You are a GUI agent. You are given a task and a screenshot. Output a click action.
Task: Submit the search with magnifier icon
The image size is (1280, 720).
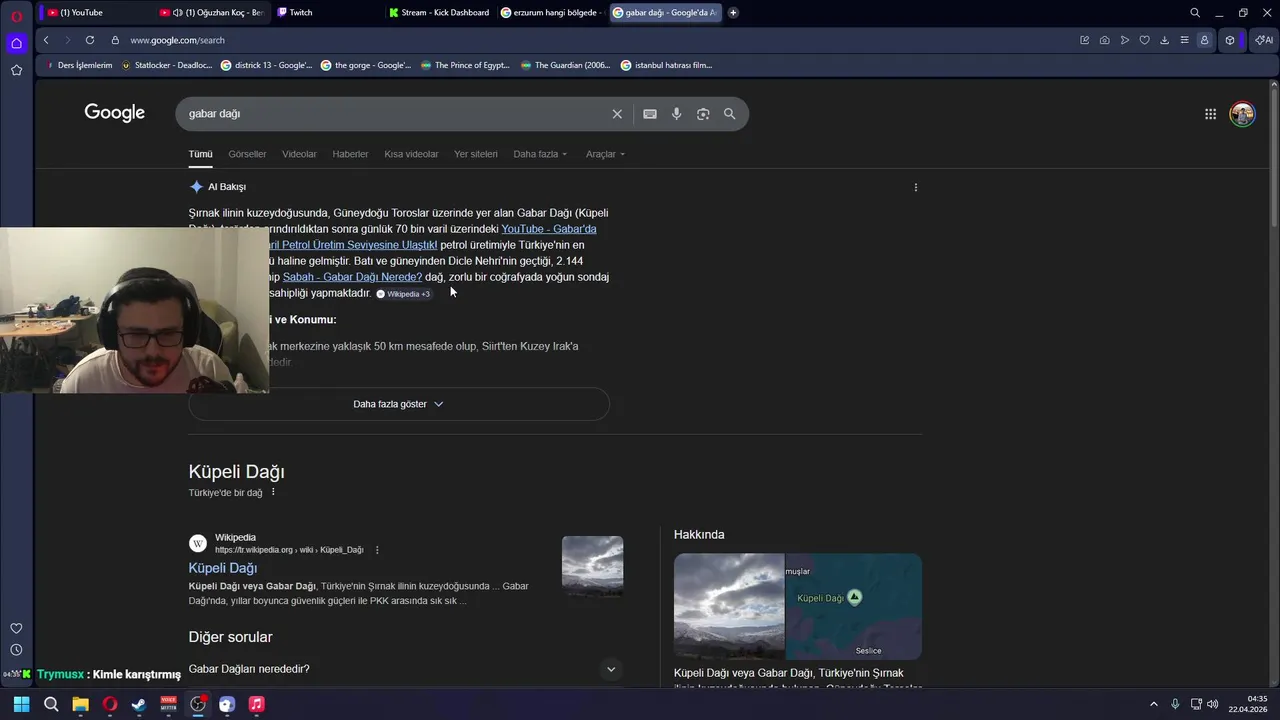pyautogui.click(x=730, y=114)
